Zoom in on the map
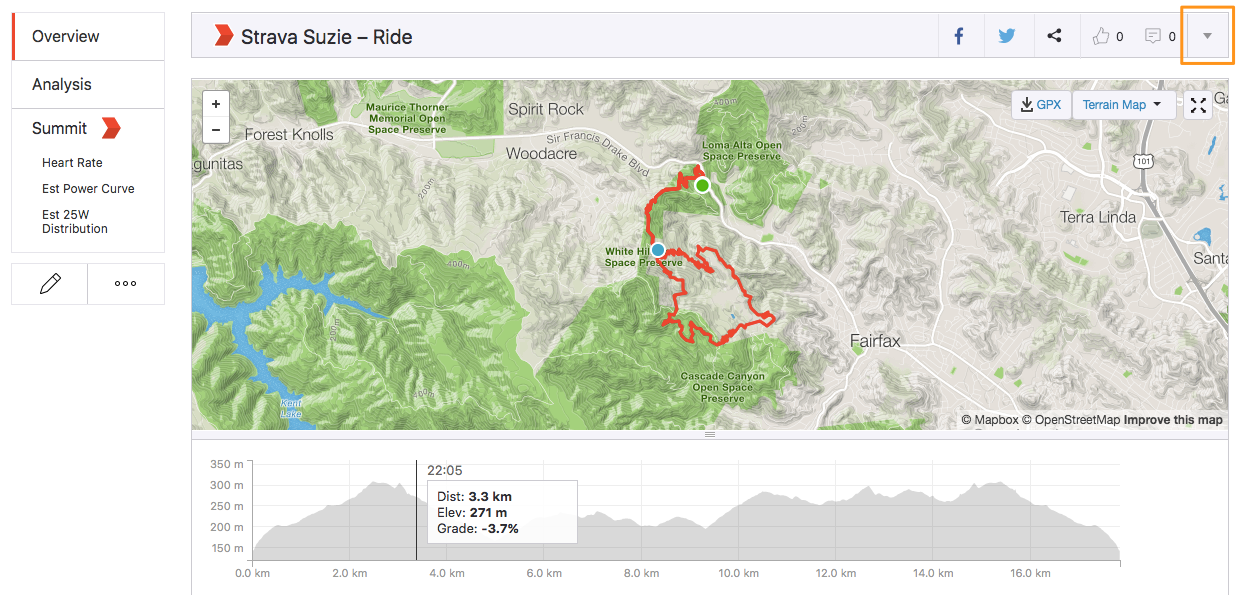The height and width of the screenshot is (595, 1240). pos(215,103)
